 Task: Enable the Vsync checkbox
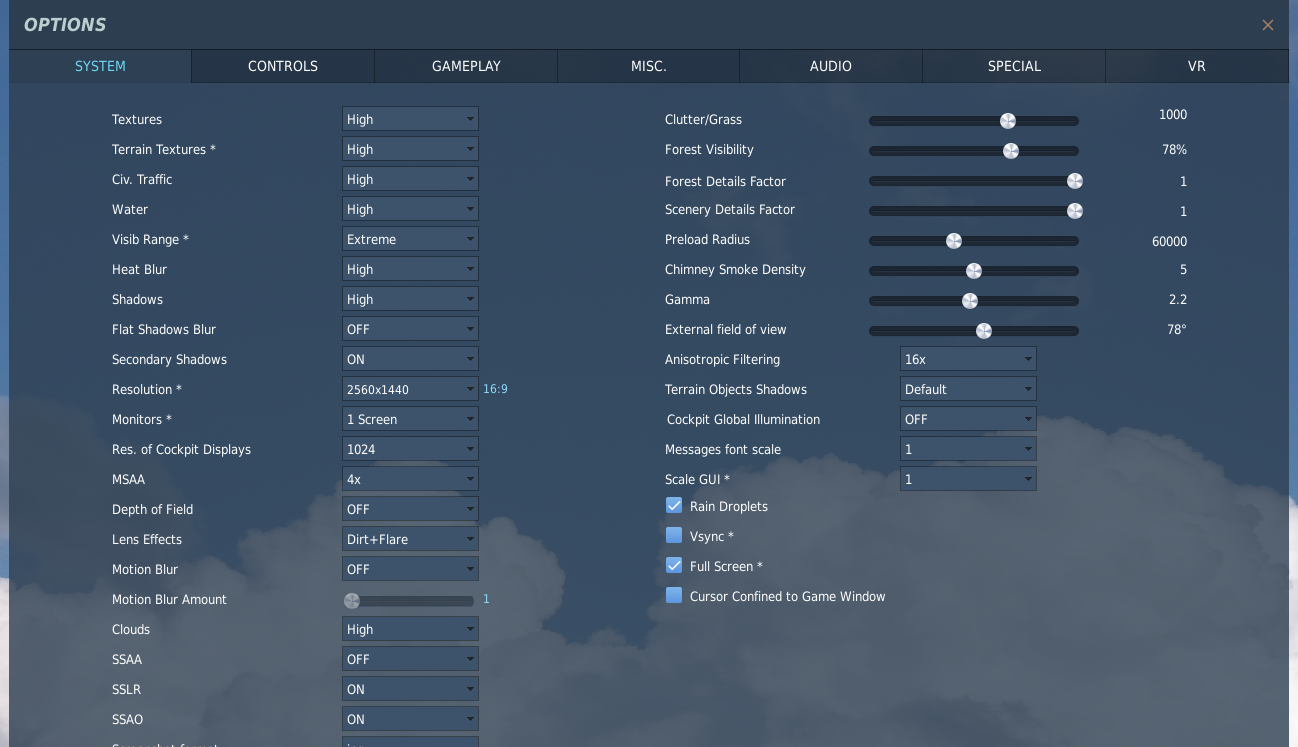click(674, 536)
